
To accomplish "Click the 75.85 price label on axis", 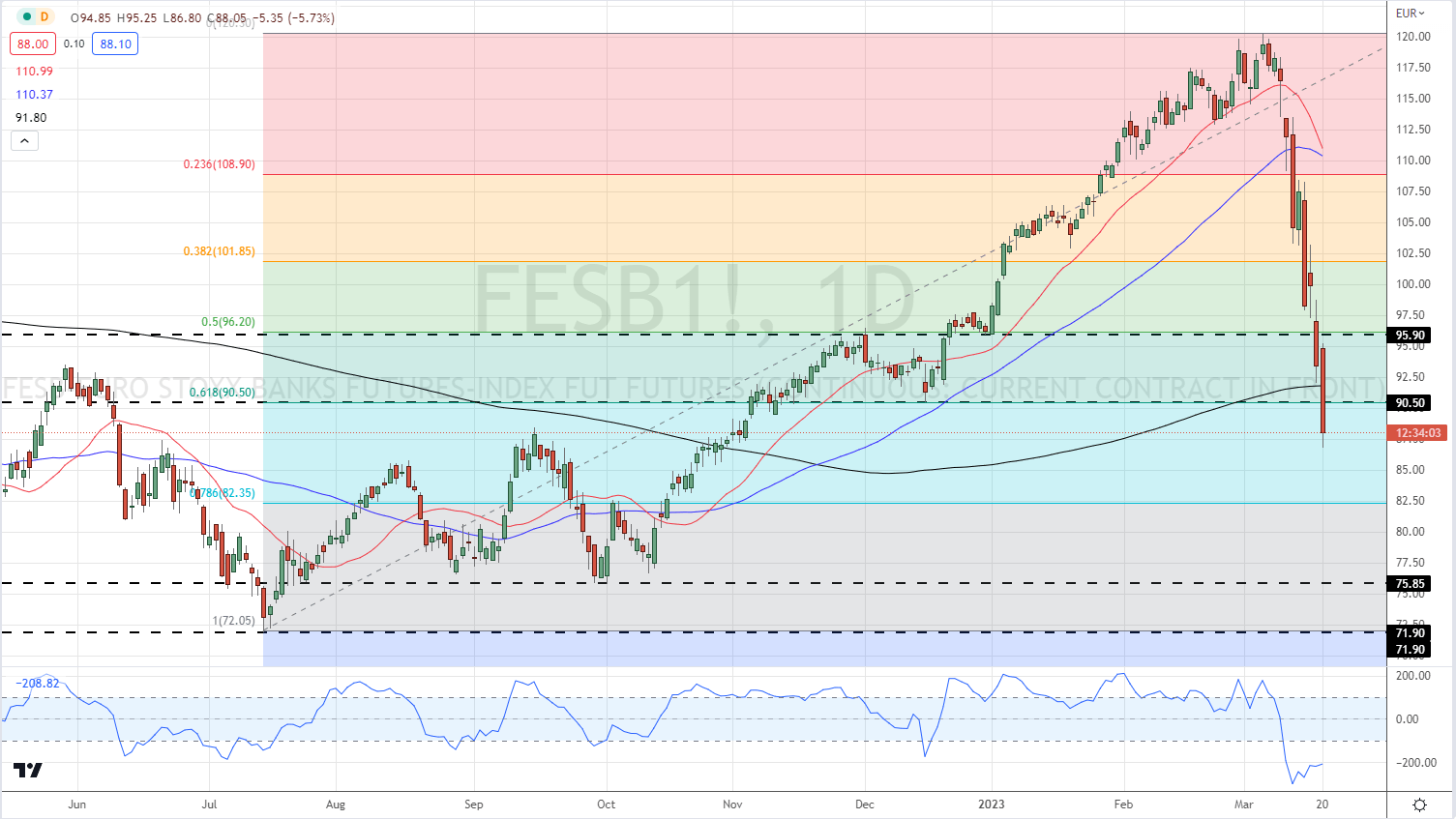I will click(x=1410, y=584).
